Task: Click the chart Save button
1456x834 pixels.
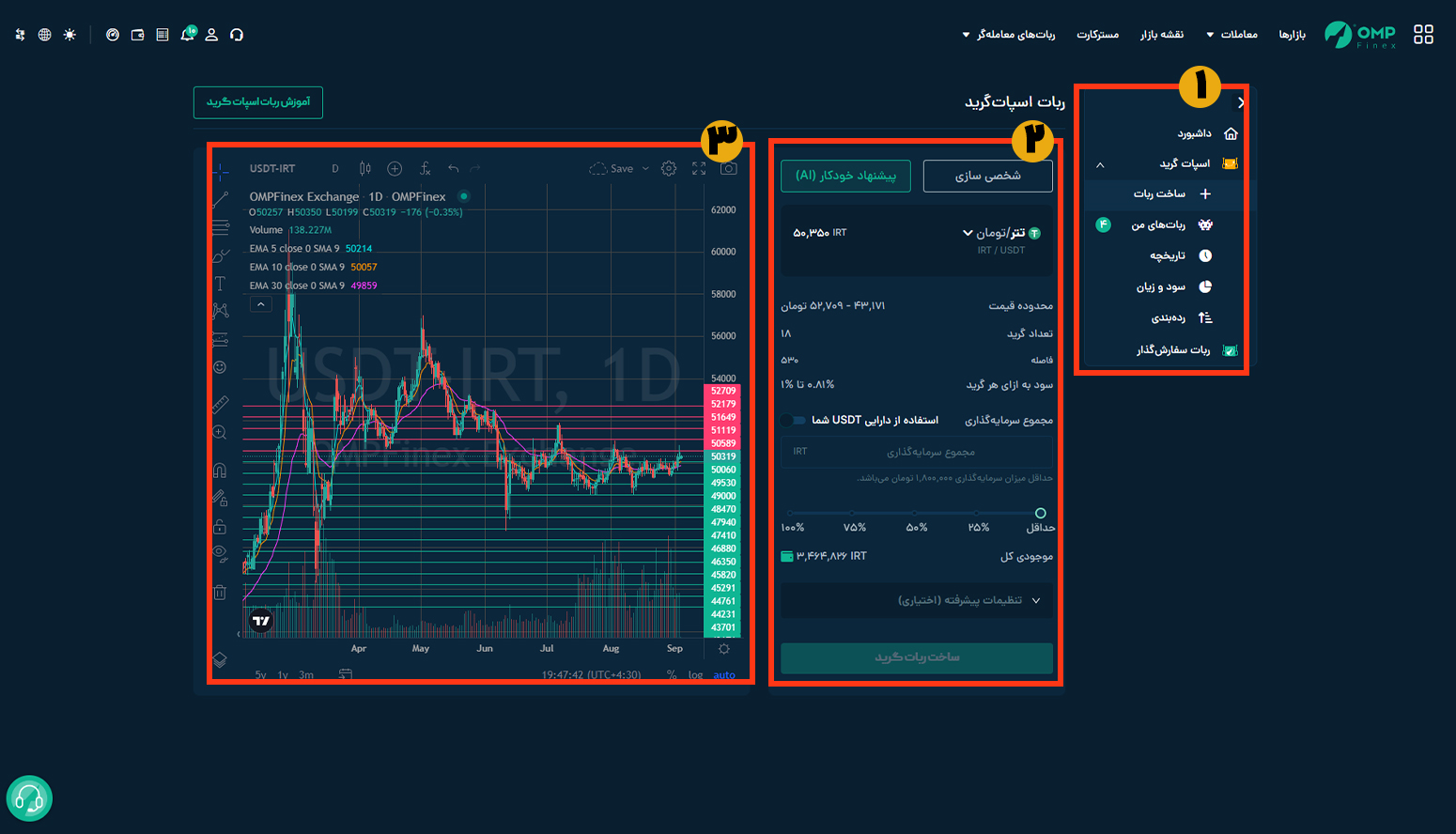Action: 612,169
